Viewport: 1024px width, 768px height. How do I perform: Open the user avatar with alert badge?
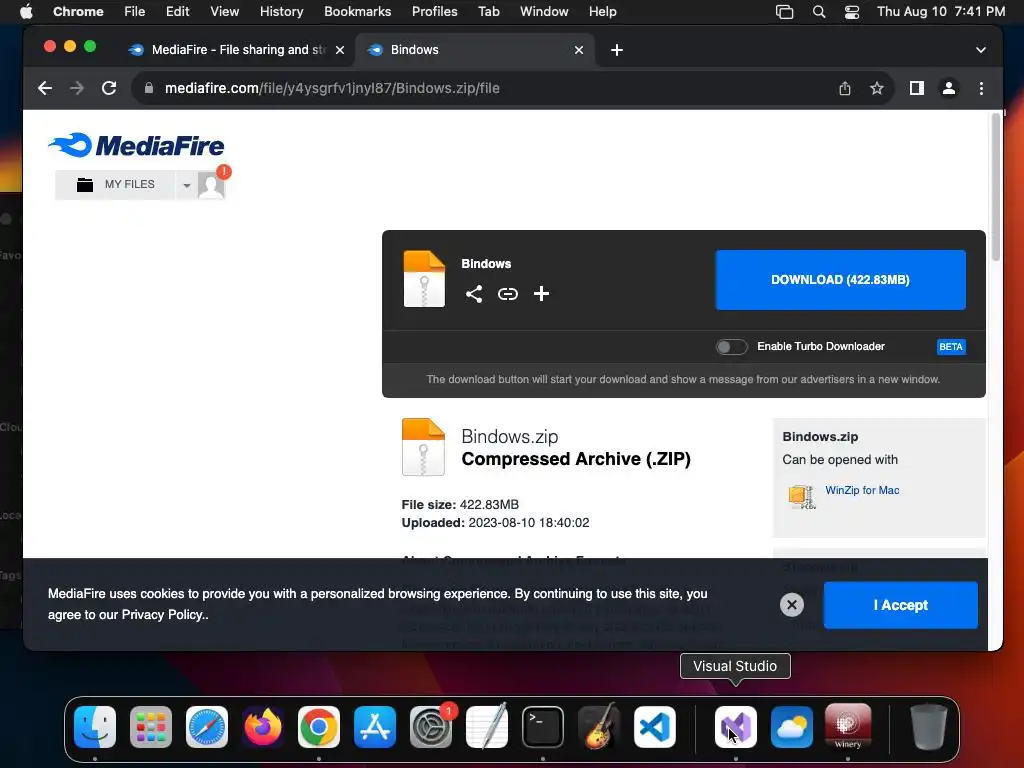(211, 185)
